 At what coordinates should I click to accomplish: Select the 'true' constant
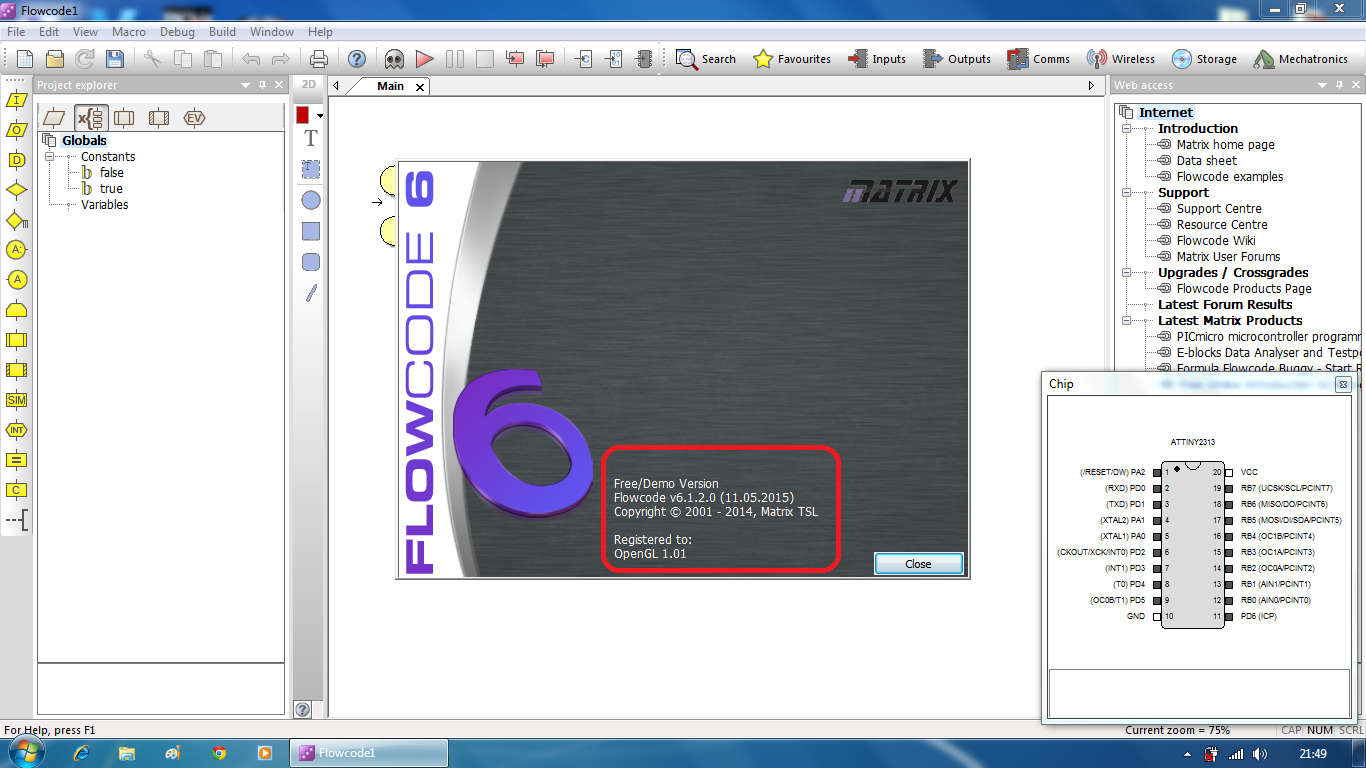(111, 189)
